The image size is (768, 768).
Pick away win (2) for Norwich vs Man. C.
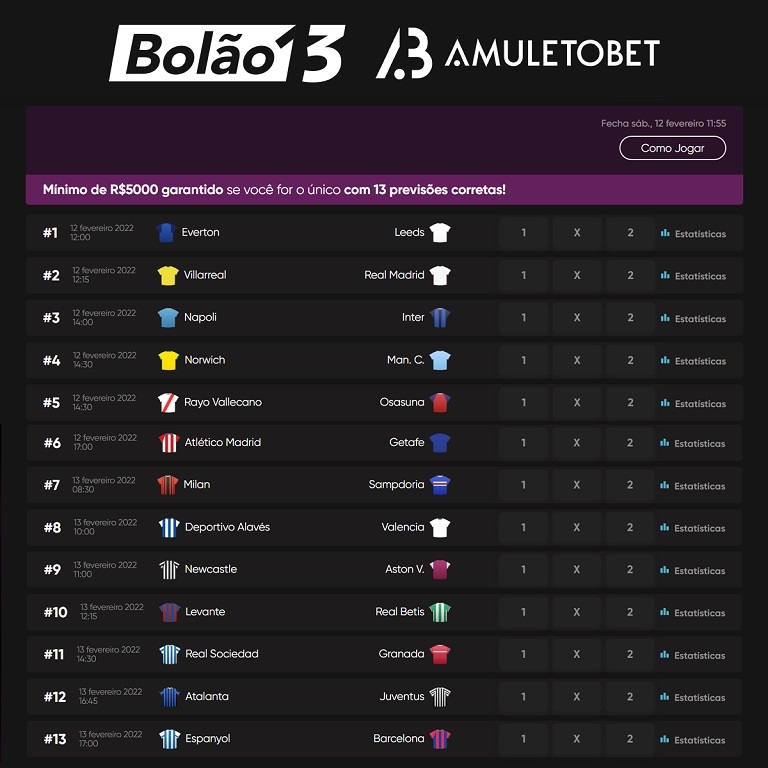pyautogui.click(x=630, y=360)
